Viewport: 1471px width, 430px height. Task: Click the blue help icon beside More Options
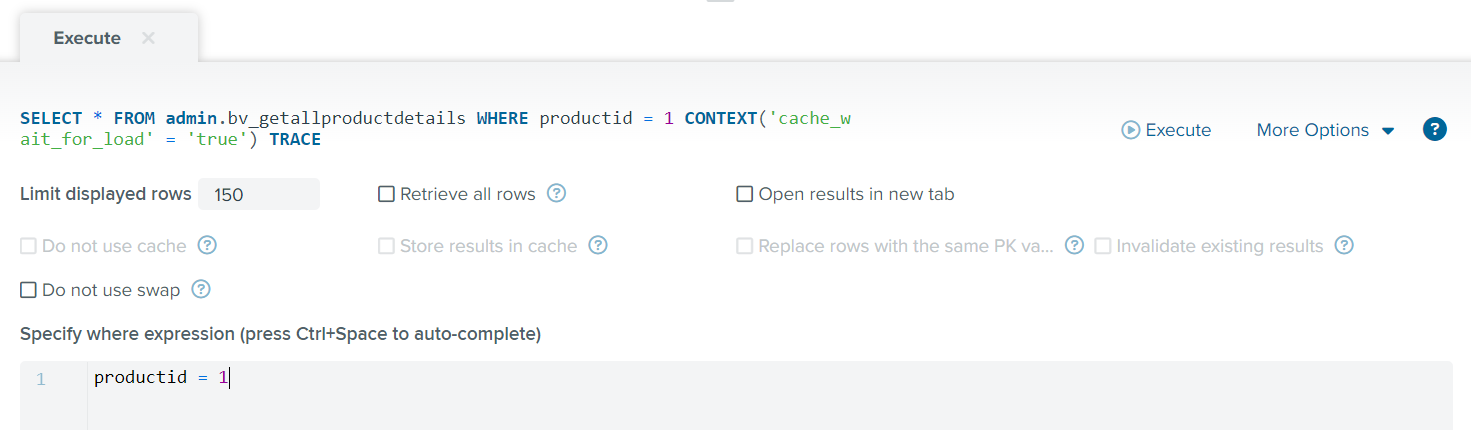point(1435,129)
